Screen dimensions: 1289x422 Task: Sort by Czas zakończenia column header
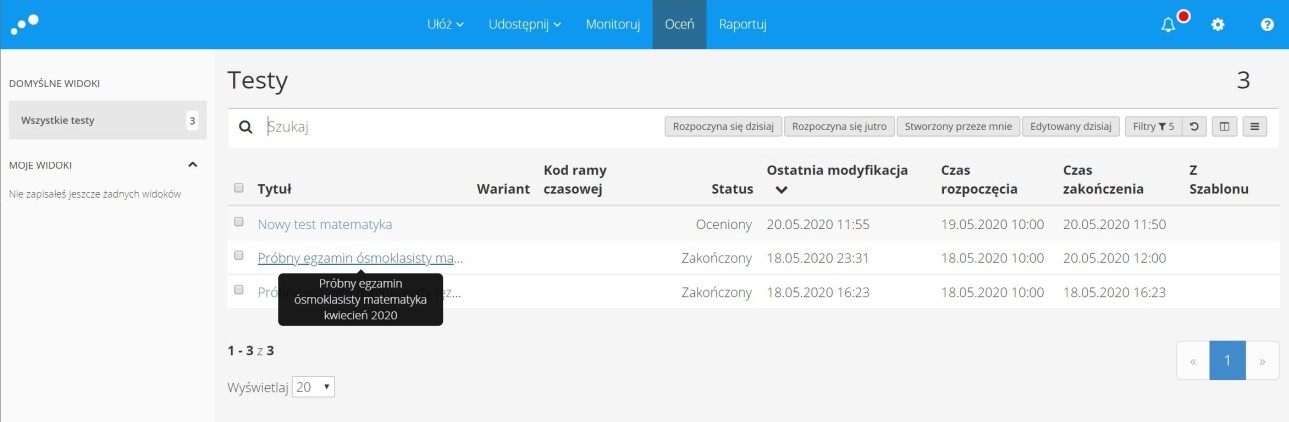1103,179
